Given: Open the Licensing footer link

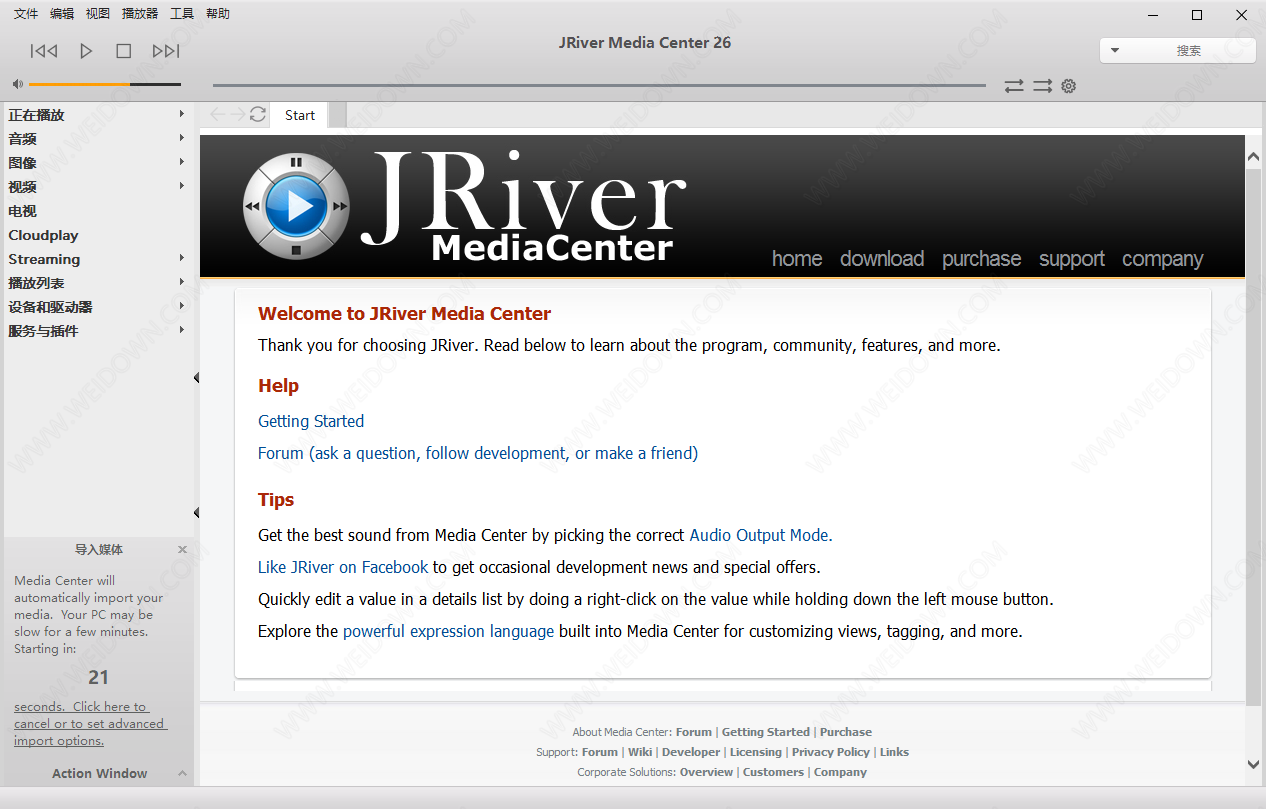Looking at the screenshot, I should pyautogui.click(x=756, y=752).
